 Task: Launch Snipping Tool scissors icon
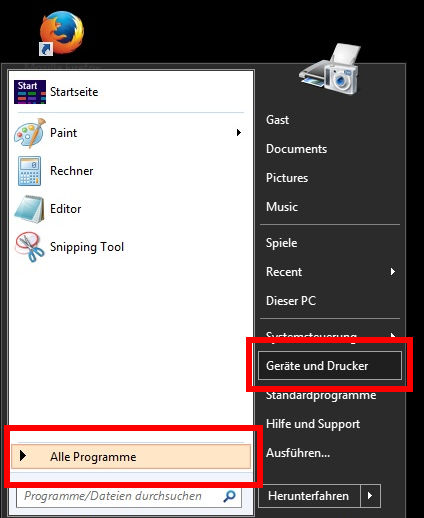[x=30, y=247]
